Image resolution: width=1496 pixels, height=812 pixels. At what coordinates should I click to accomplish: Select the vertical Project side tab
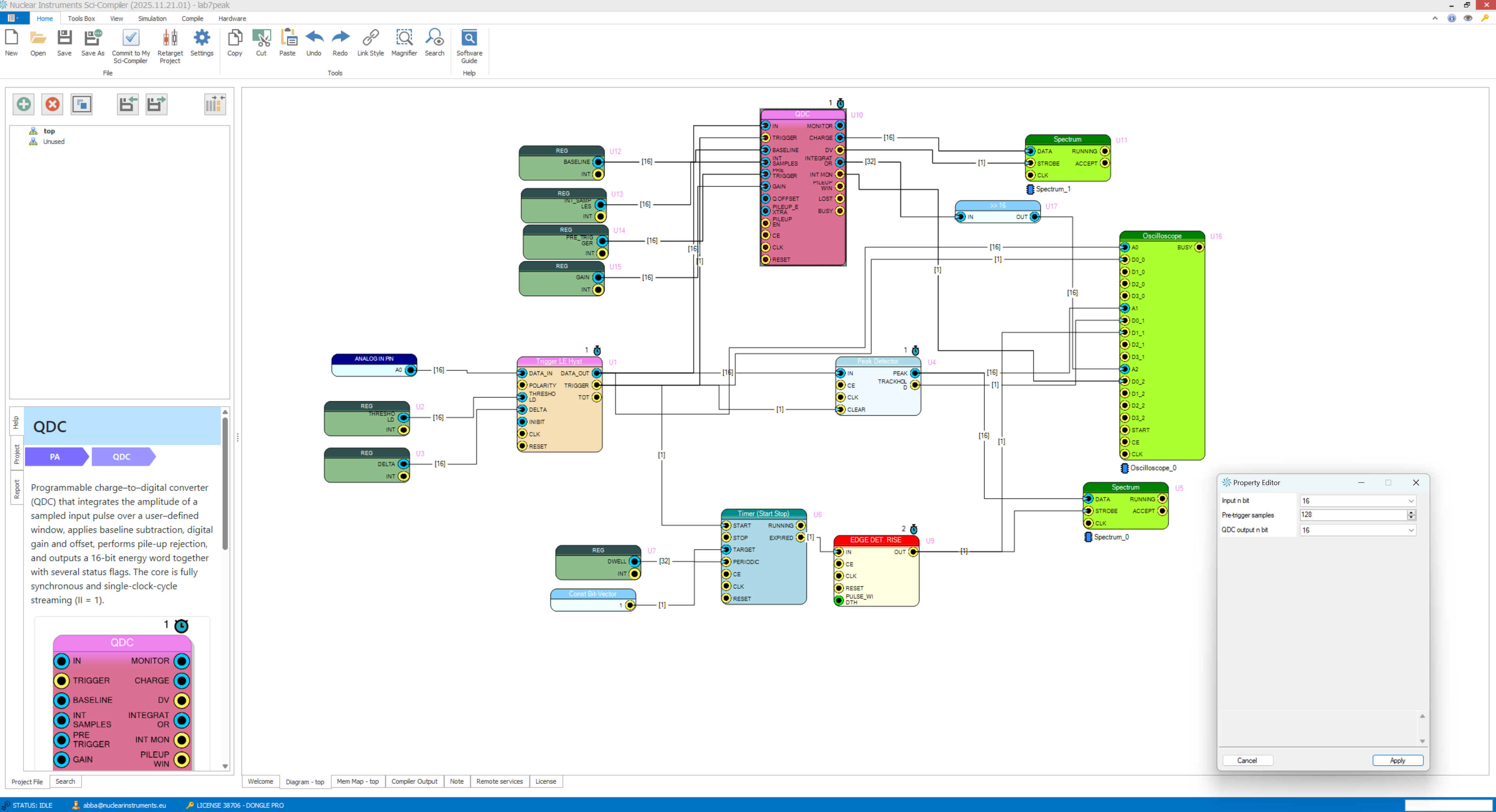pyautogui.click(x=16, y=454)
